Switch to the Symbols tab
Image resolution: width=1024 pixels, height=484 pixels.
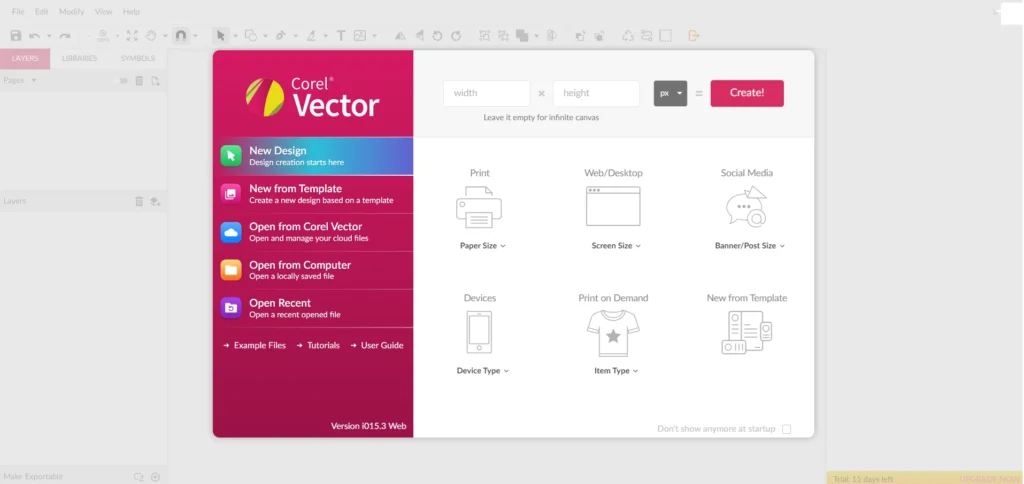pyautogui.click(x=138, y=58)
